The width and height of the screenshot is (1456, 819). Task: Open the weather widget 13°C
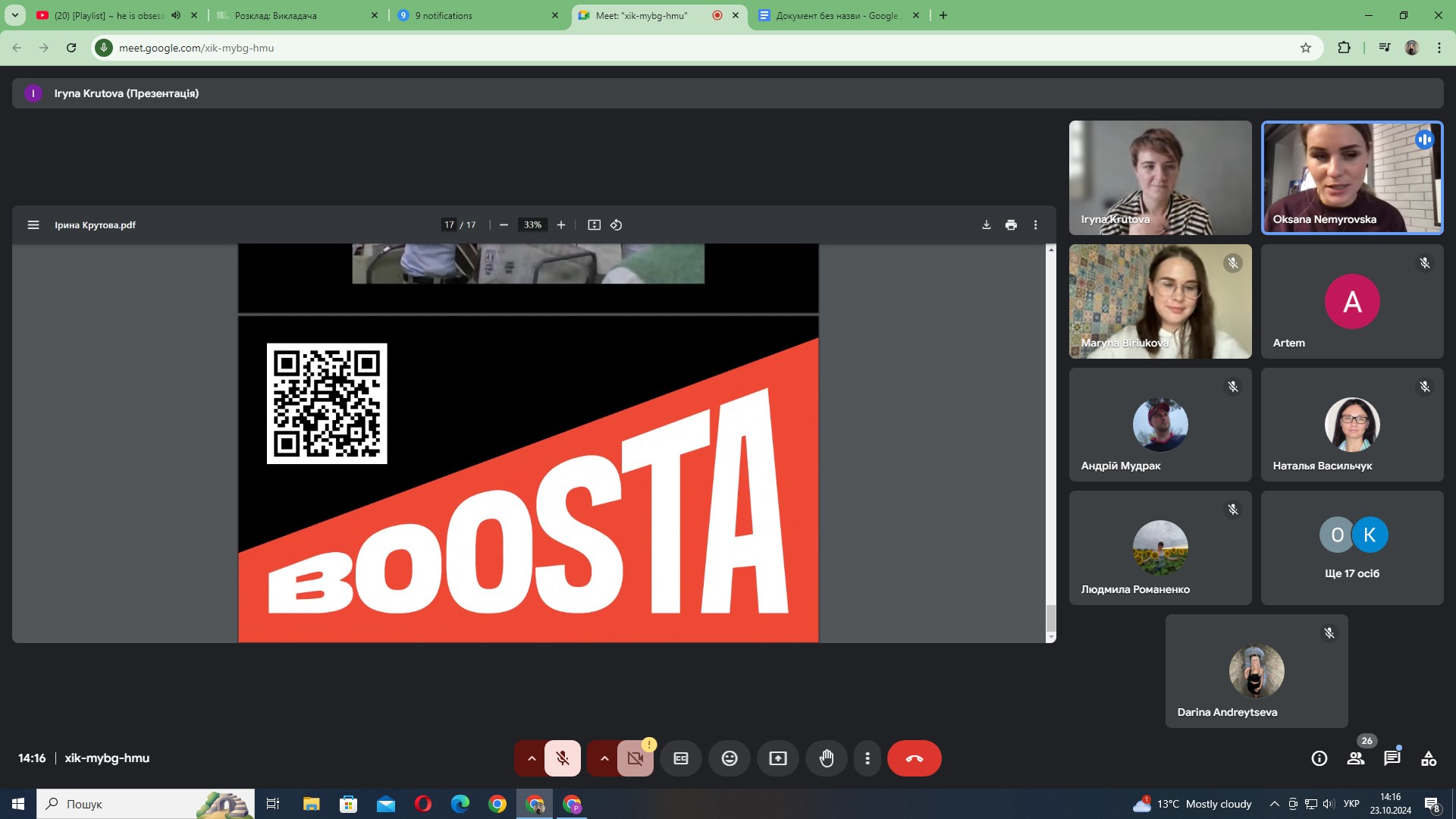click(x=1192, y=804)
